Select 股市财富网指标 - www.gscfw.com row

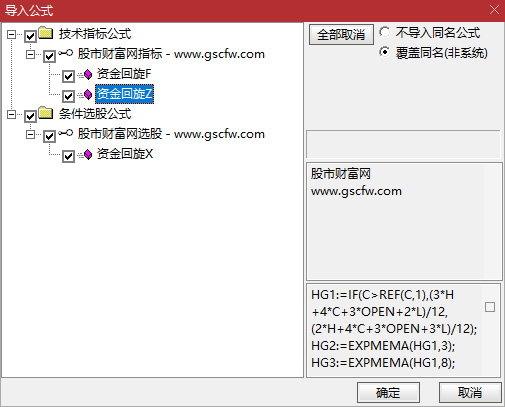coord(171,54)
